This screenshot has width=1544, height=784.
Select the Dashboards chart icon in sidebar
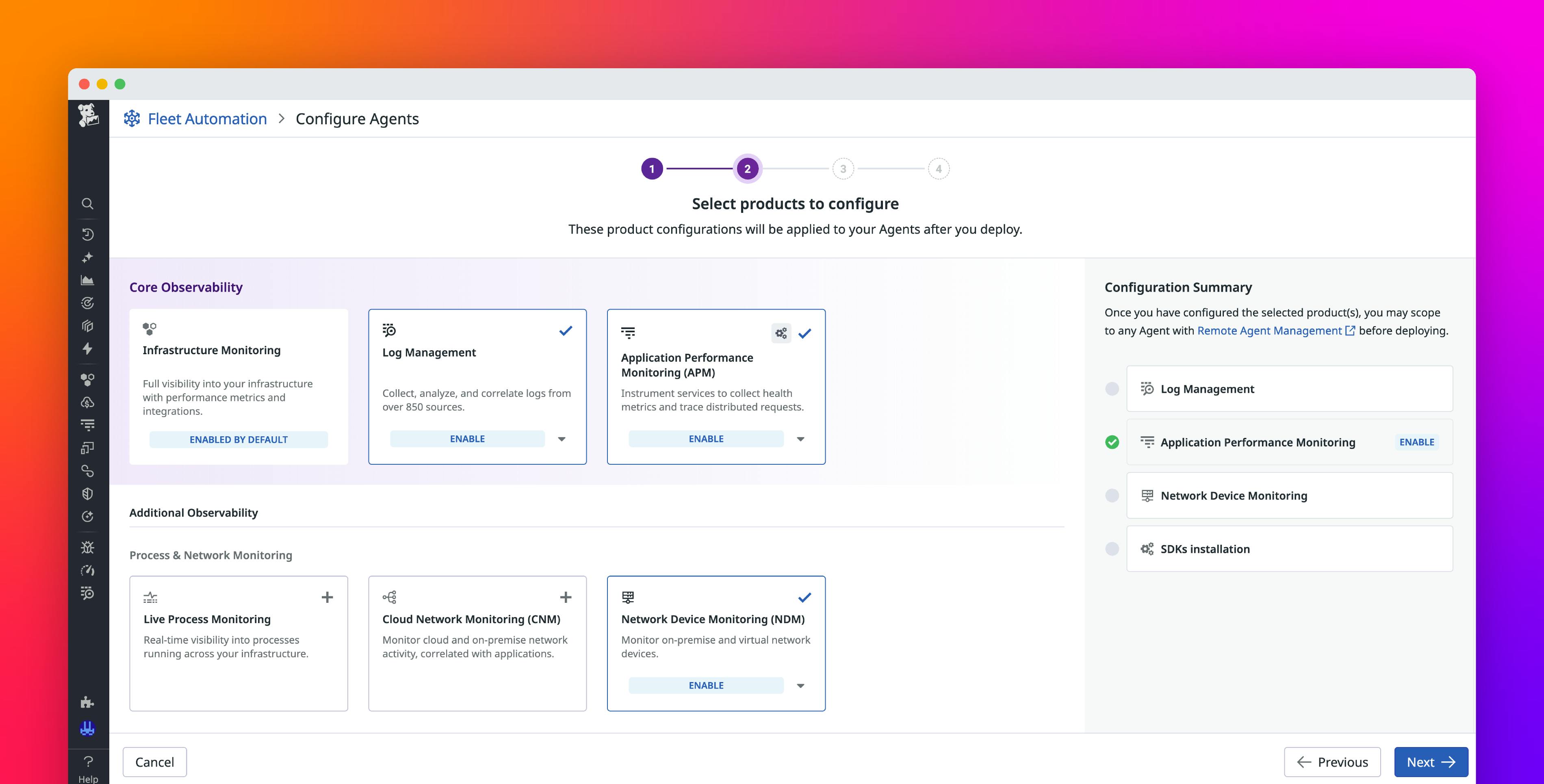pos(88,279)
